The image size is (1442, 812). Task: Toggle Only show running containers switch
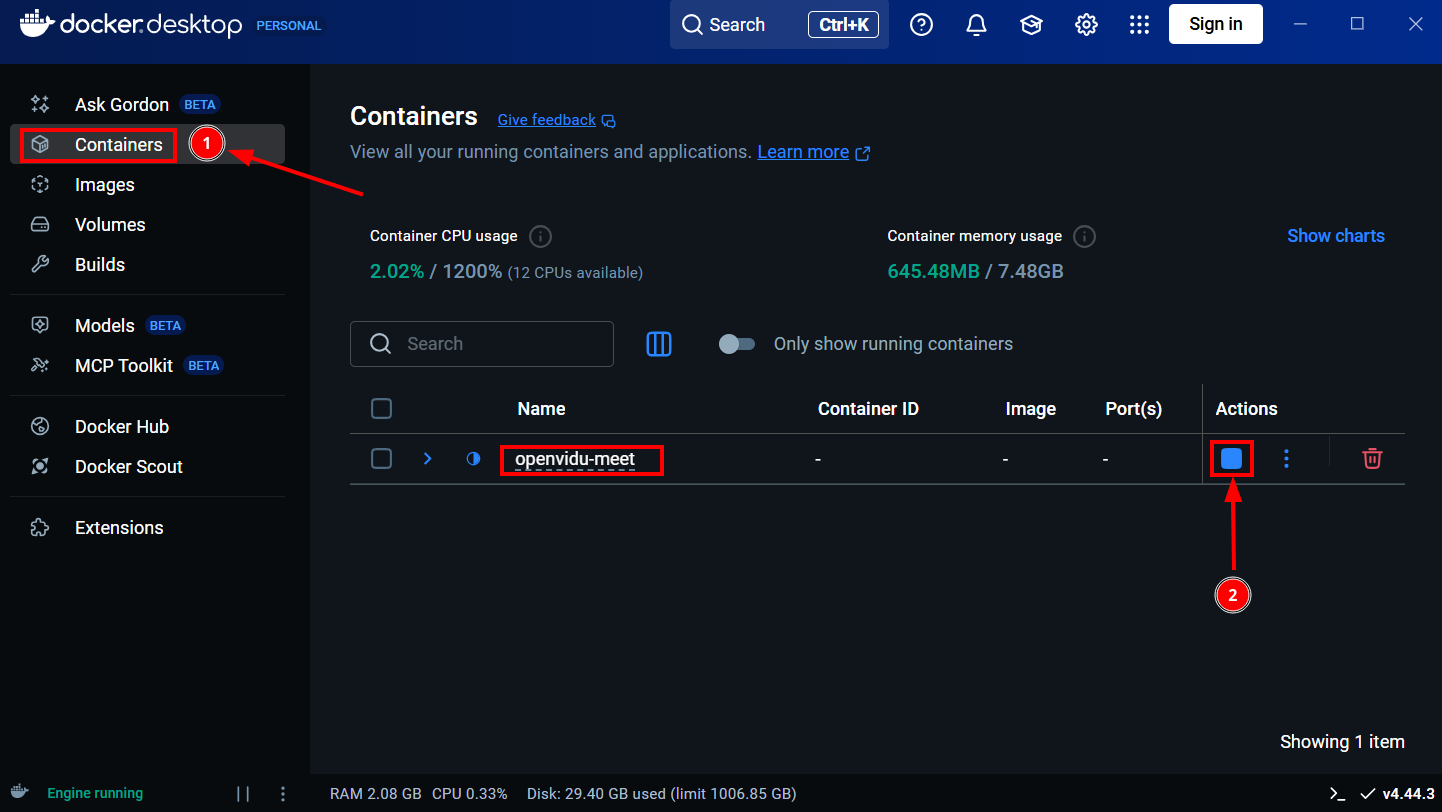[x=737, y=344]
